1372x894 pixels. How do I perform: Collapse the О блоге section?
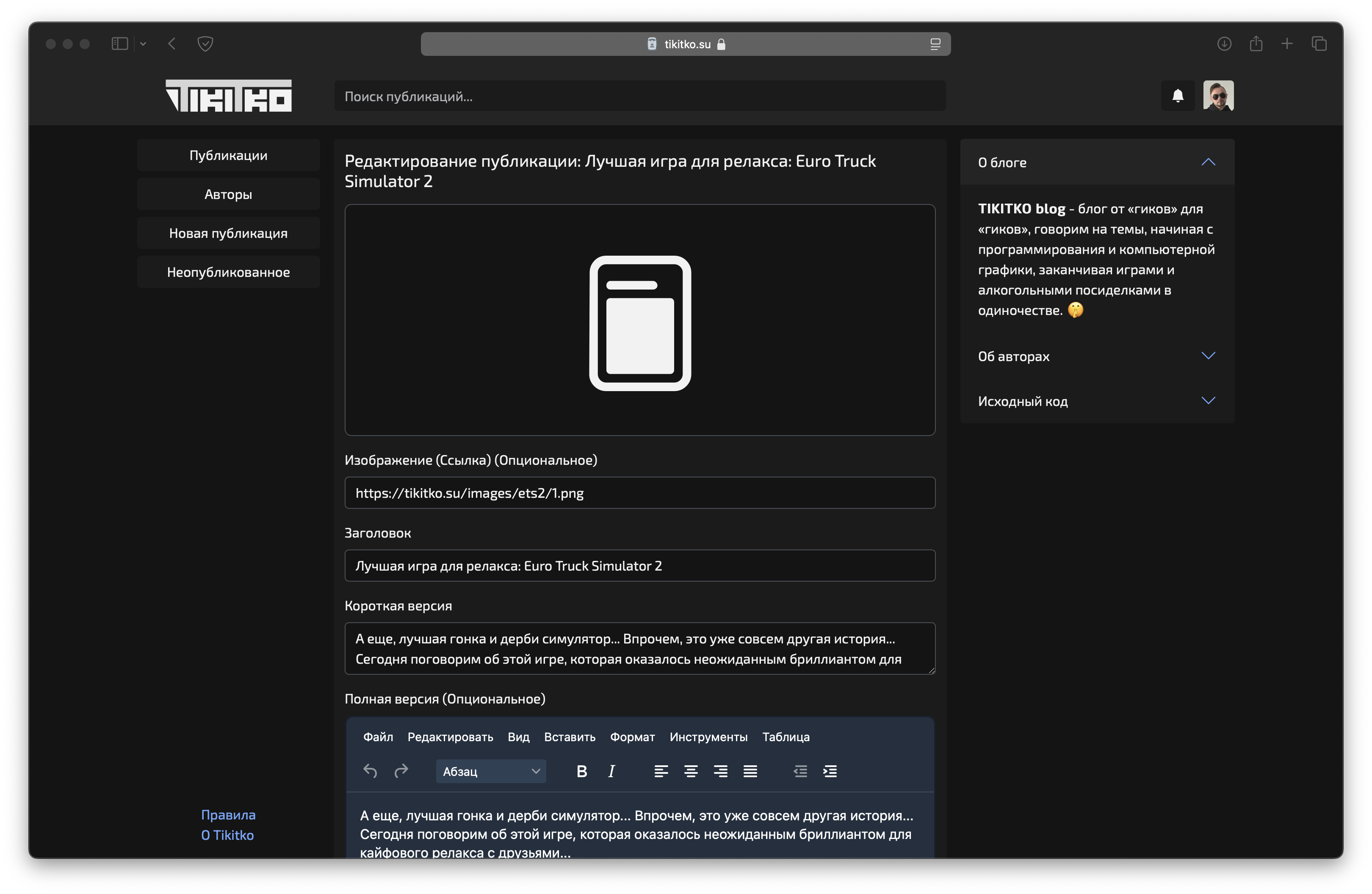pos(1208,163)
